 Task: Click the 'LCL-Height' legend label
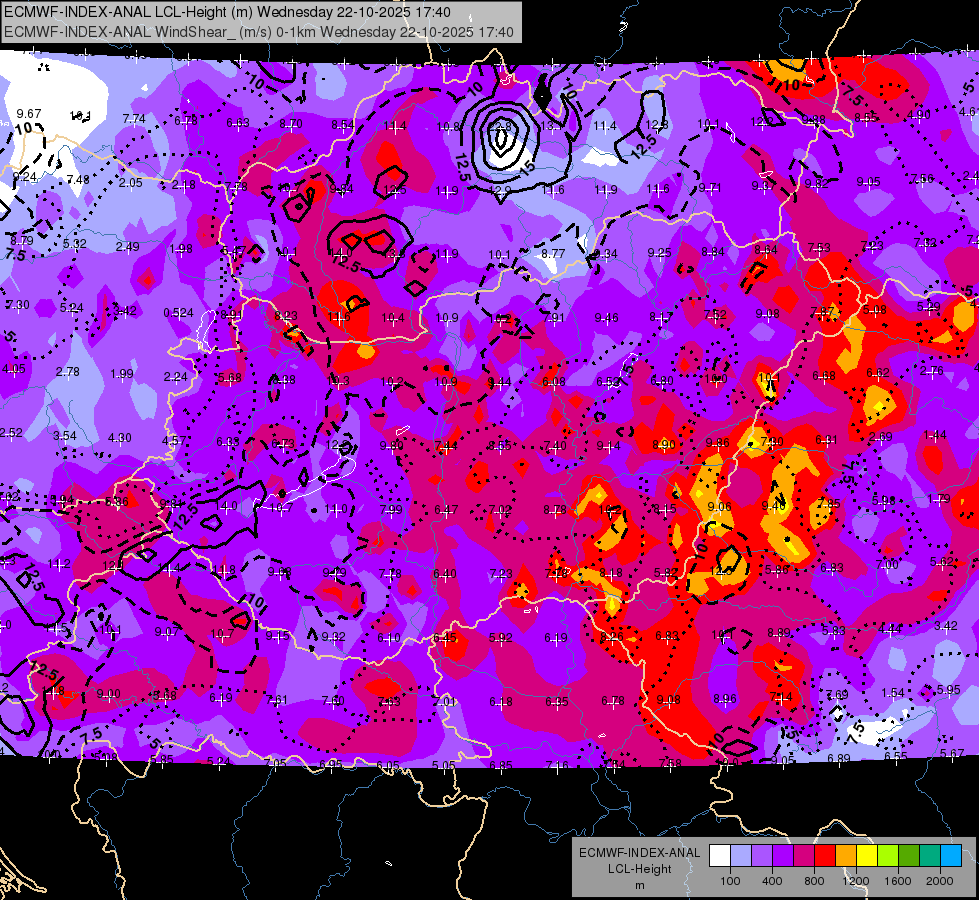pyautogui.click(x=640, y=869)
